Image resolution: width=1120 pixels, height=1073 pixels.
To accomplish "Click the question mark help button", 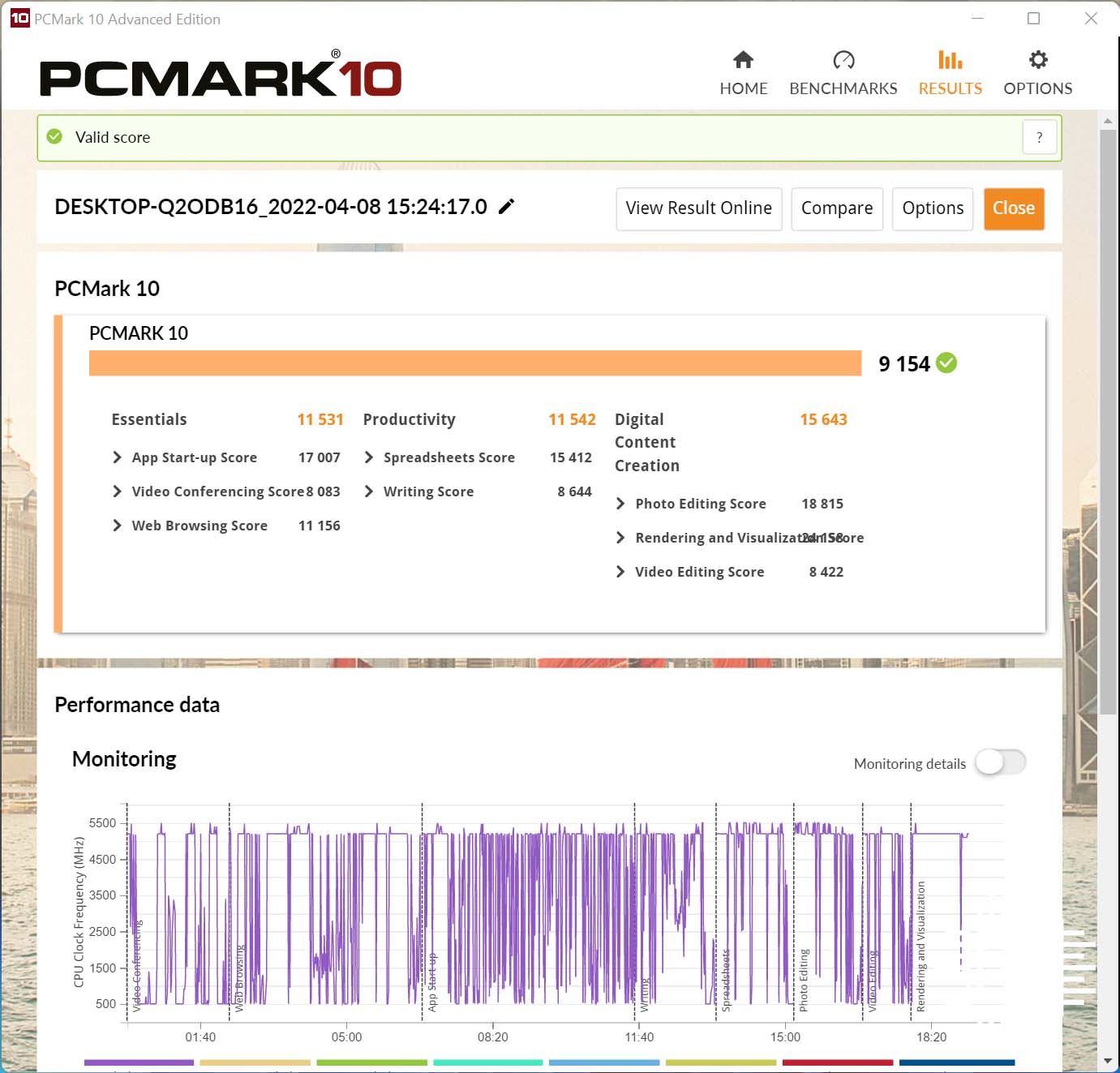I will (1039, 138).
